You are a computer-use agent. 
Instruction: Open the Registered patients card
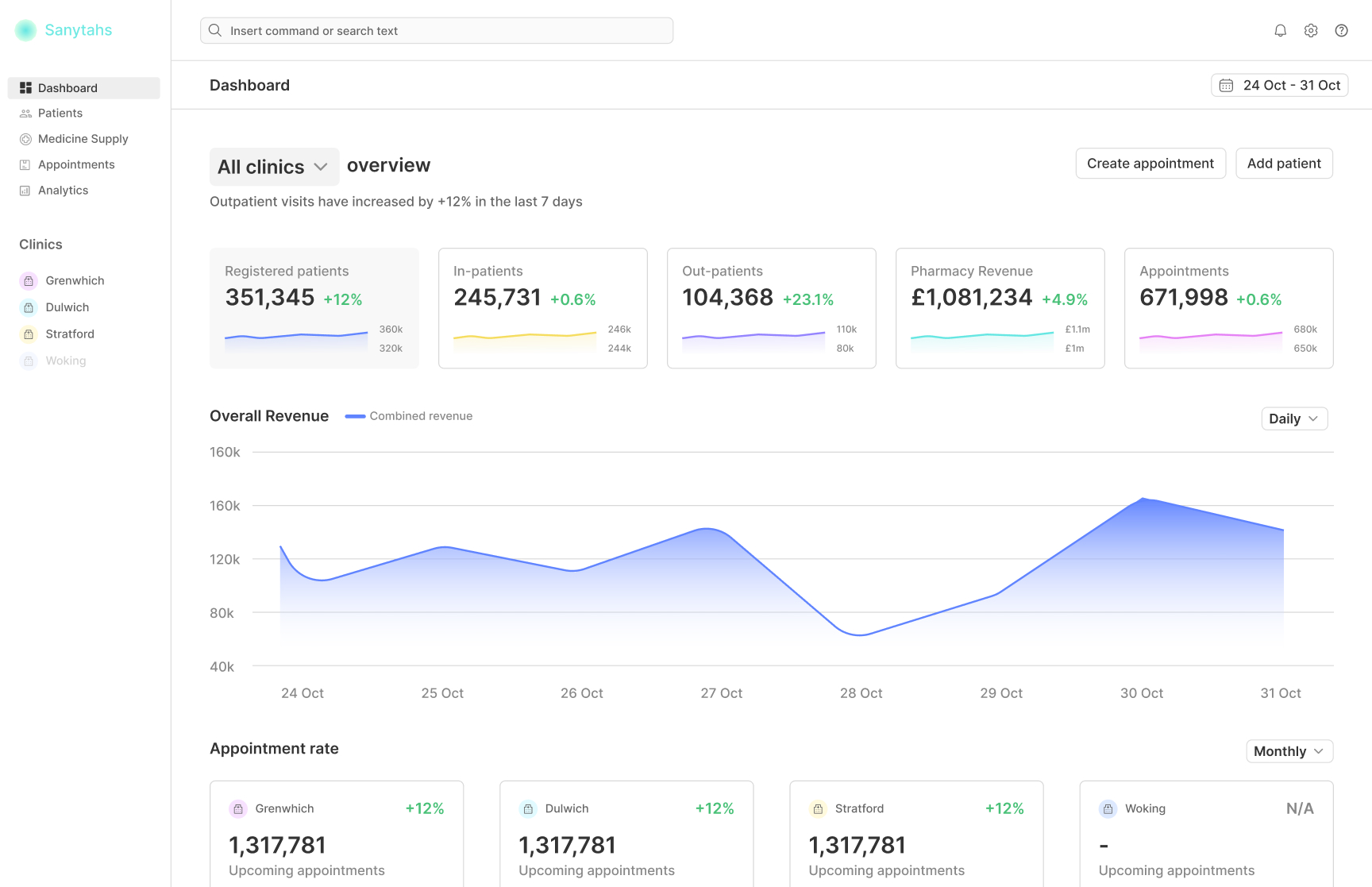tap(314, 308)
